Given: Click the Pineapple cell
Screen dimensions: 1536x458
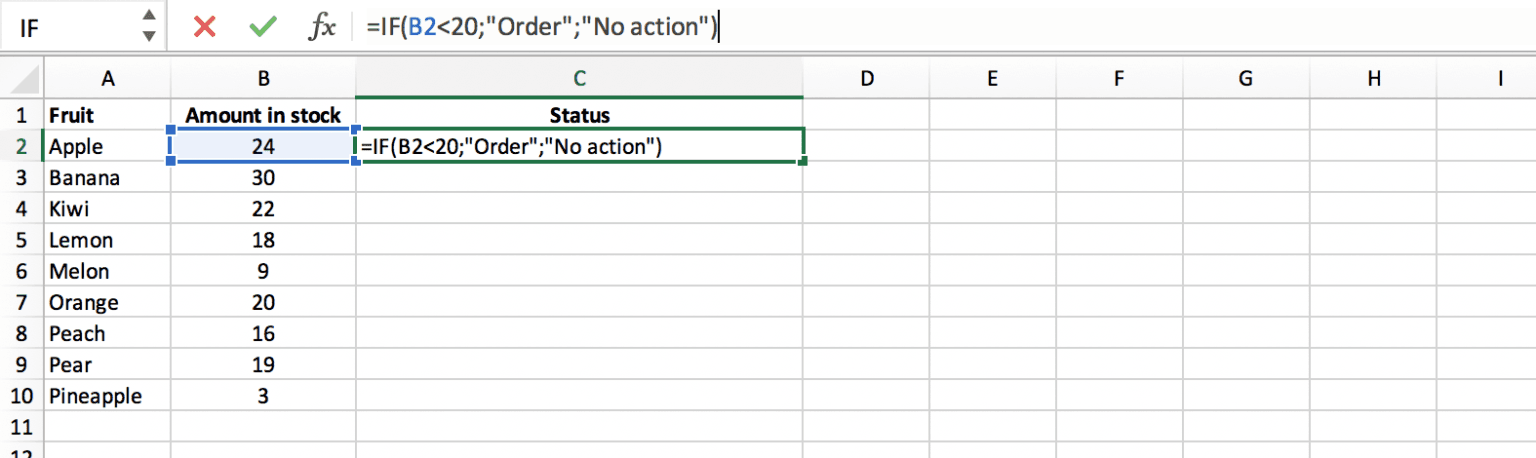Looking at the screenshot, I should coord(107,396).
